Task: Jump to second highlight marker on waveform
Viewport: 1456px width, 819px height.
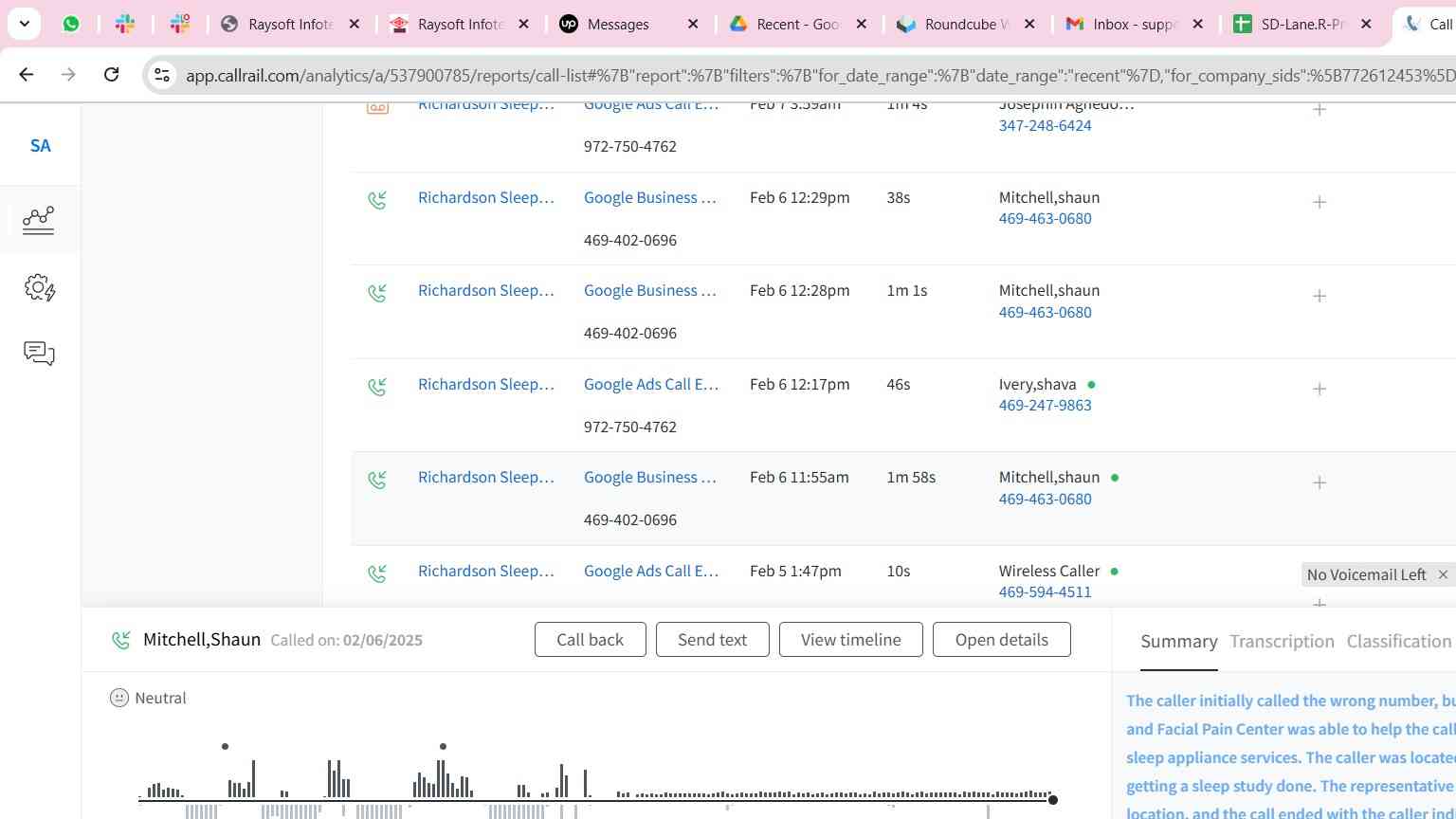Action: pyautogui.click(x=443, y=746)
